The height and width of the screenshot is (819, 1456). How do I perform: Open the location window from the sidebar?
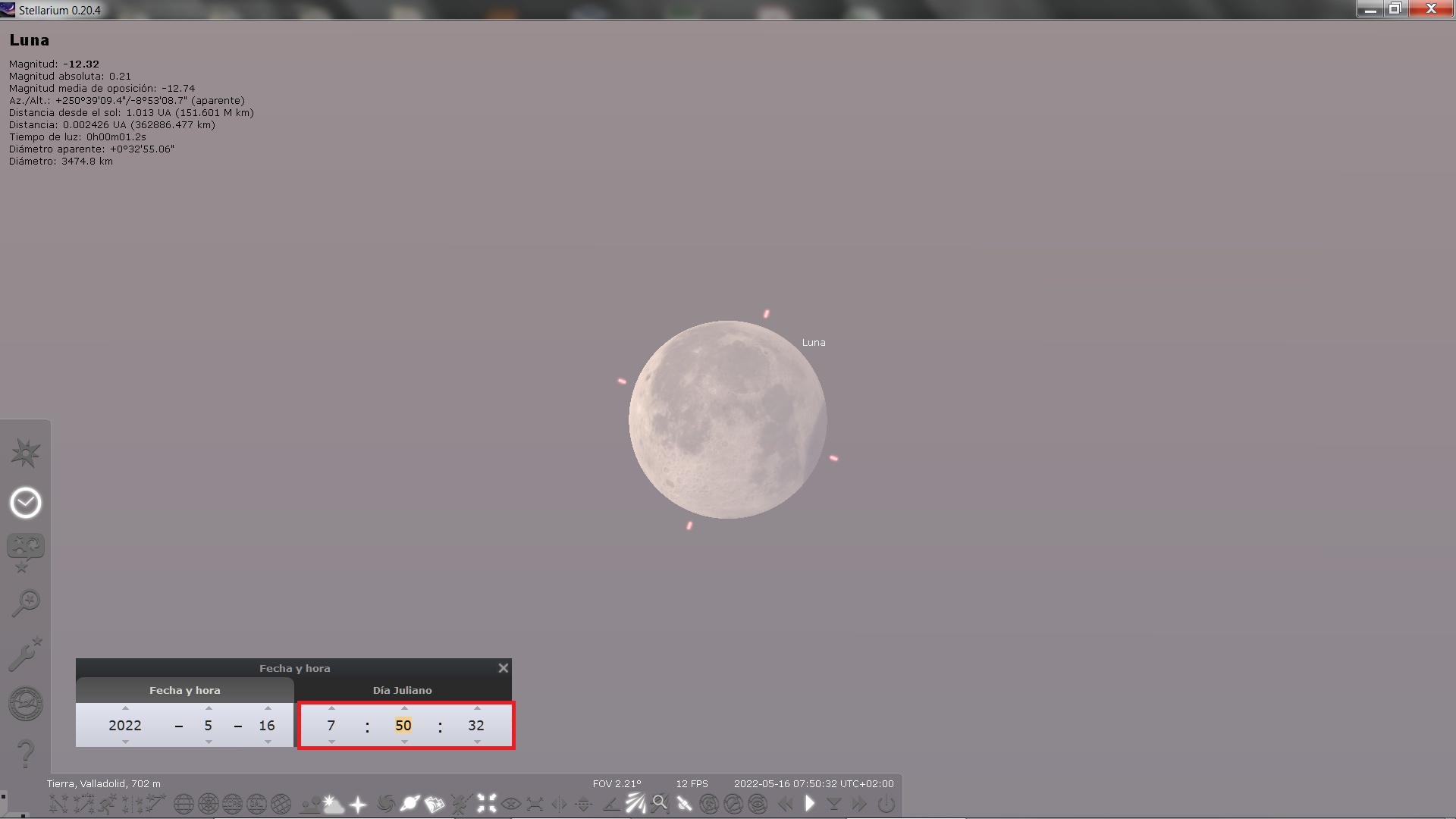coord(25,453)
